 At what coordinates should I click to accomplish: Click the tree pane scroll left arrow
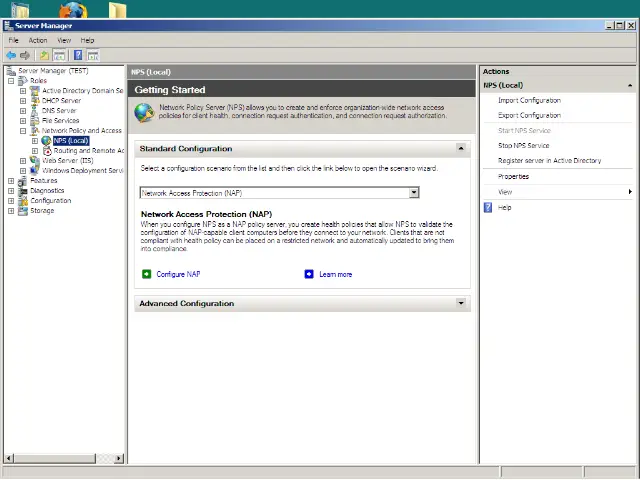pos(9,458)
